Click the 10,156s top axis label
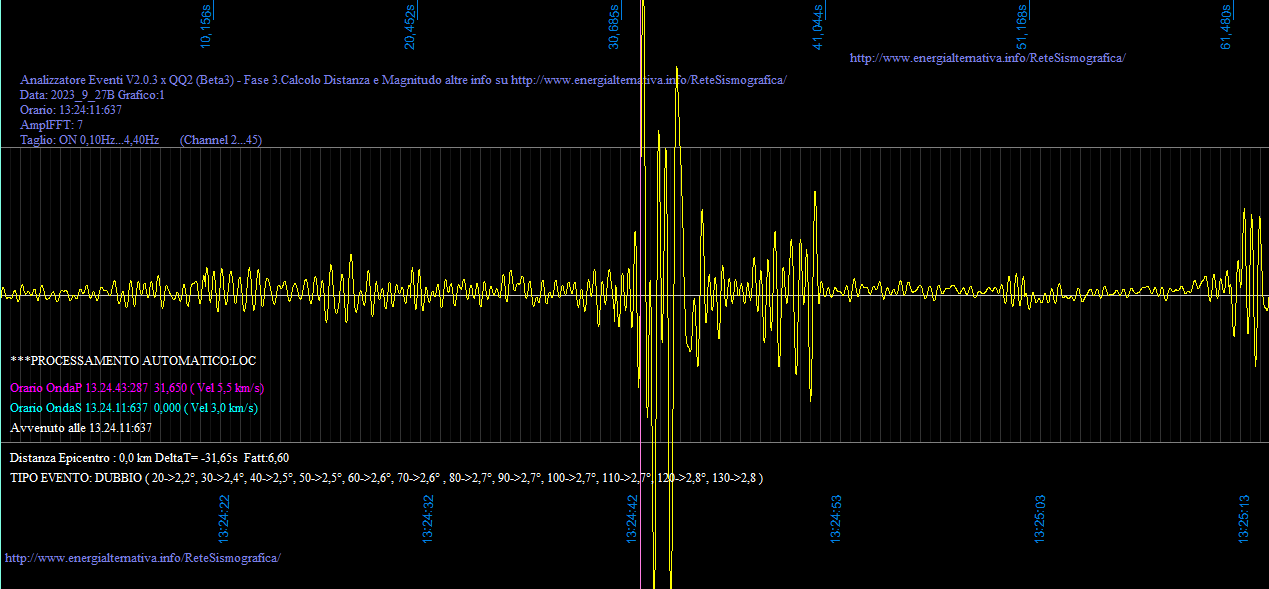 click(206, 25)
